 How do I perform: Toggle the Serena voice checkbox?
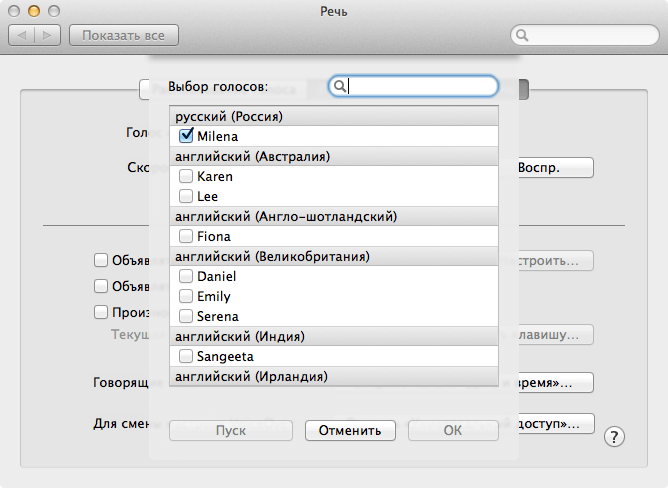[x=186, y=316]
